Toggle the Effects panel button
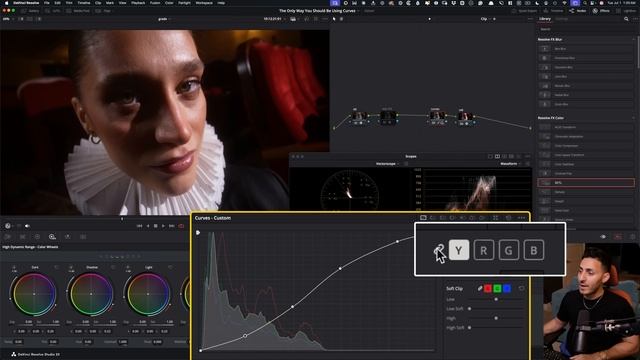 pos(601,11)
